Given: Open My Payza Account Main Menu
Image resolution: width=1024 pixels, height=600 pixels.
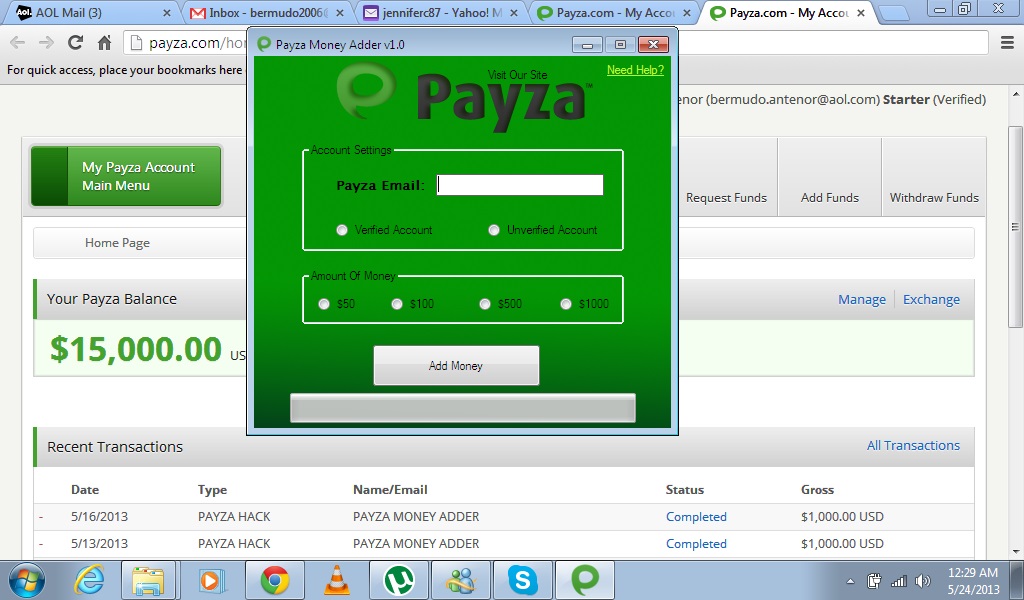Looking at the screenshot, I should pos(125,175).
